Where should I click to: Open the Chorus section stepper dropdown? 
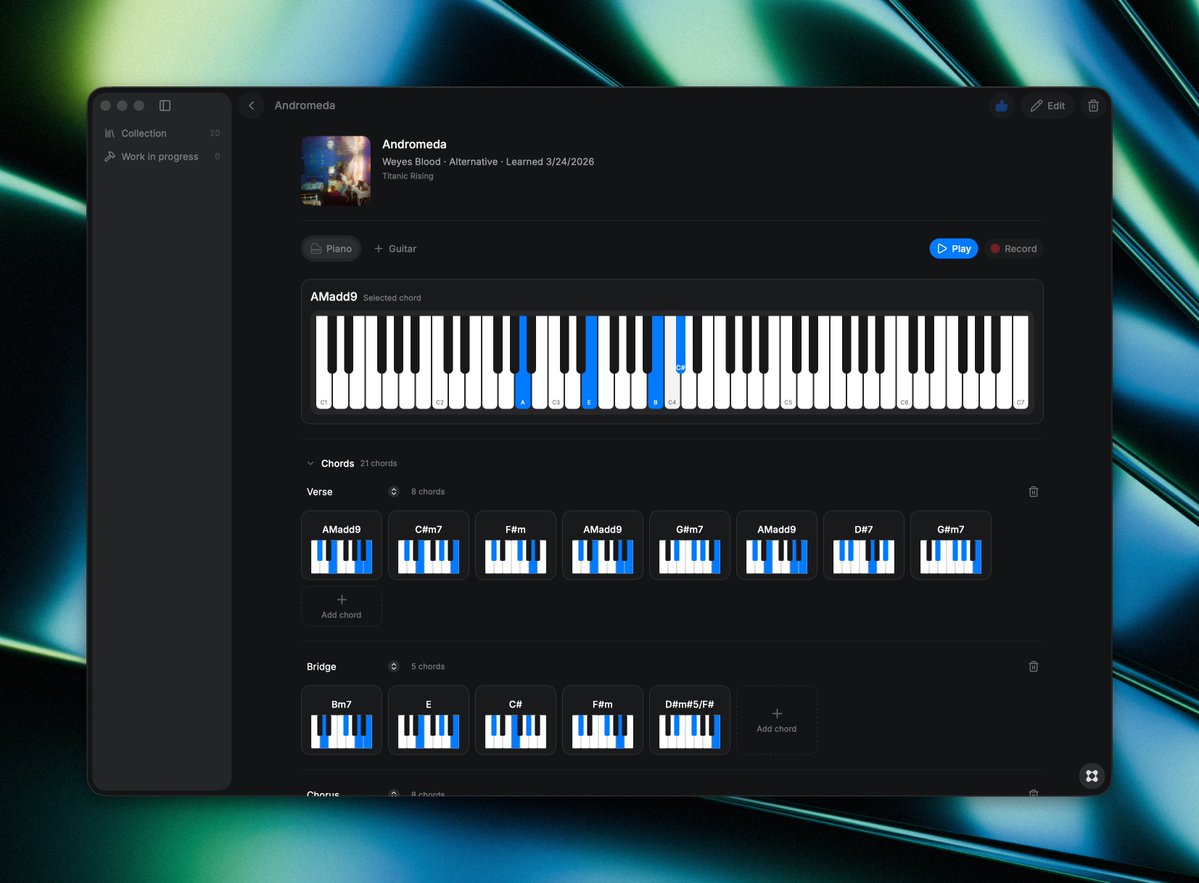(394, 794)
